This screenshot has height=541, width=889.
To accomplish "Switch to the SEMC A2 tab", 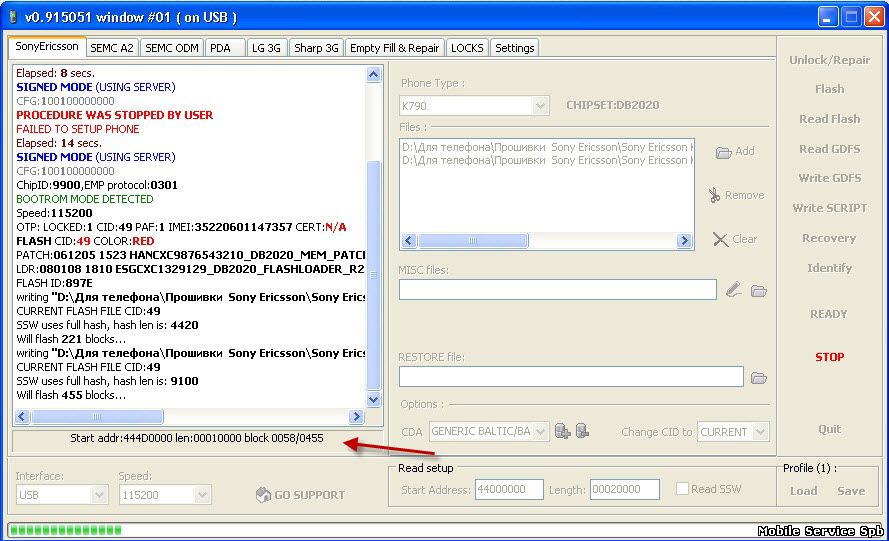I will (x=112, y=48).
